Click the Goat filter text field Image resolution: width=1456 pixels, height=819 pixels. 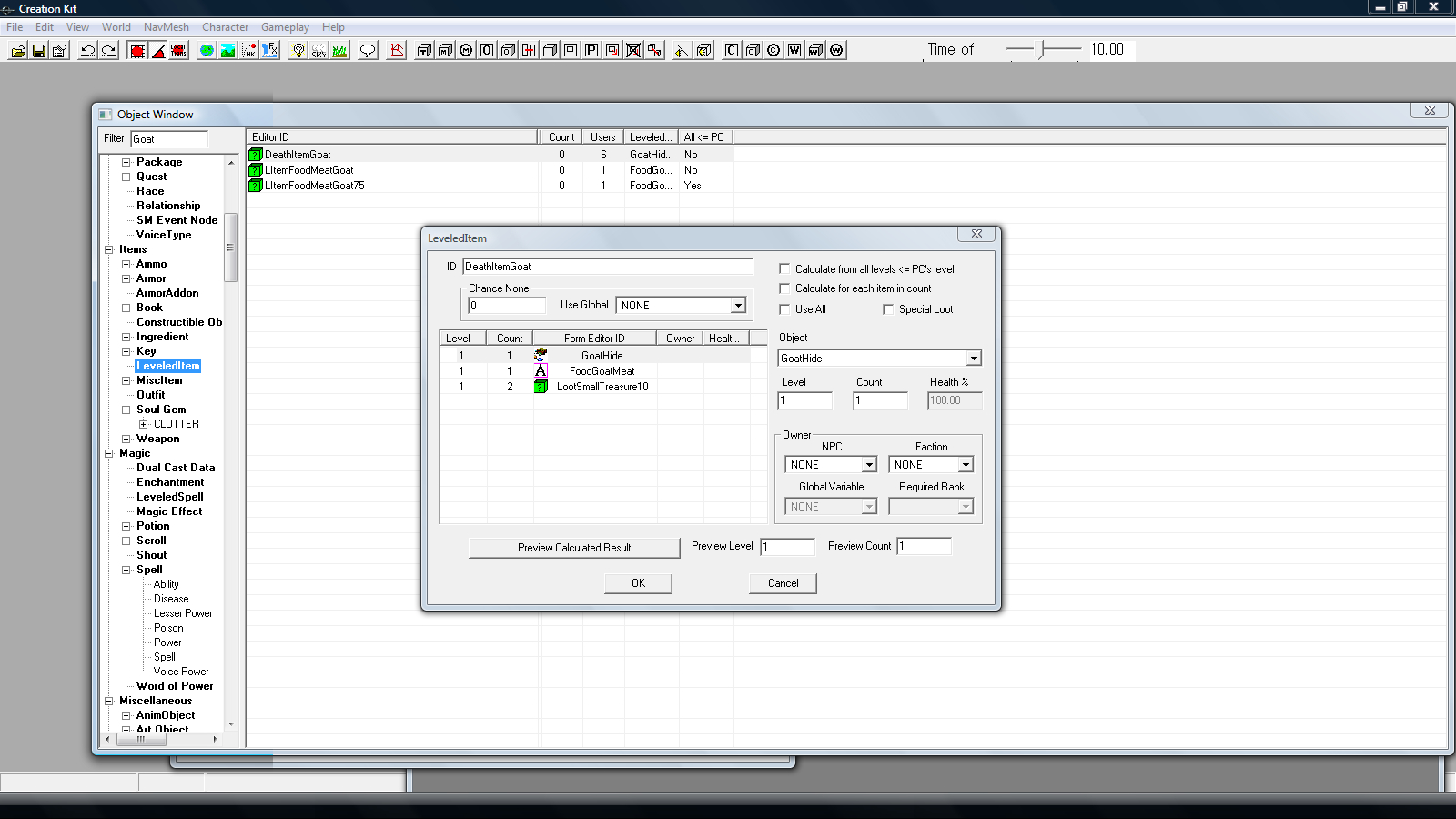click(169, 139)
